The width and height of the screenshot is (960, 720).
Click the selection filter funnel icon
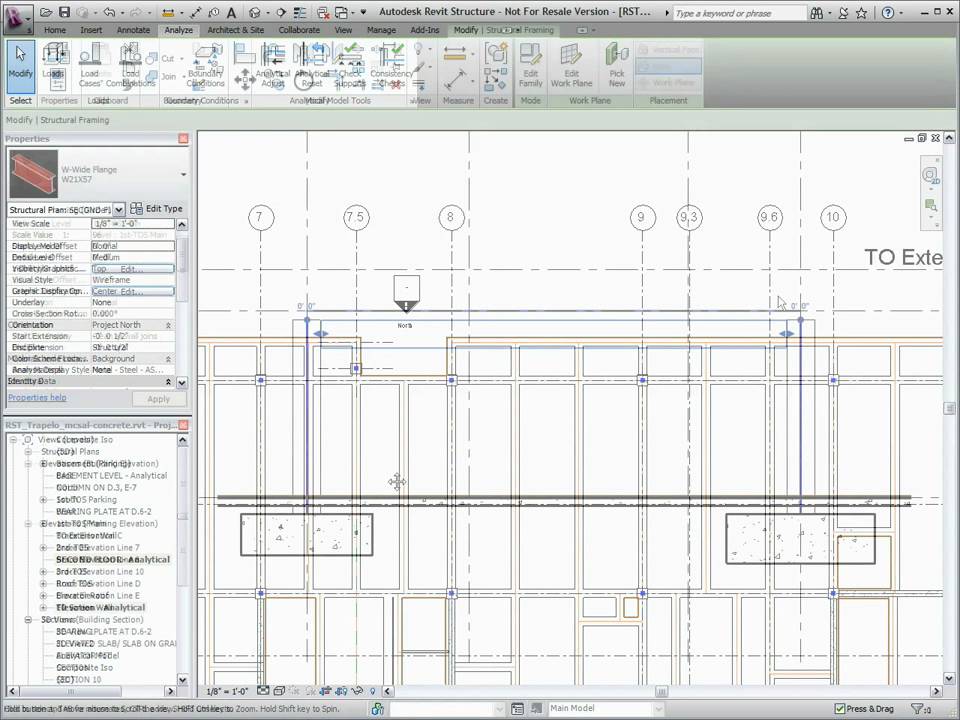(917, 709)
